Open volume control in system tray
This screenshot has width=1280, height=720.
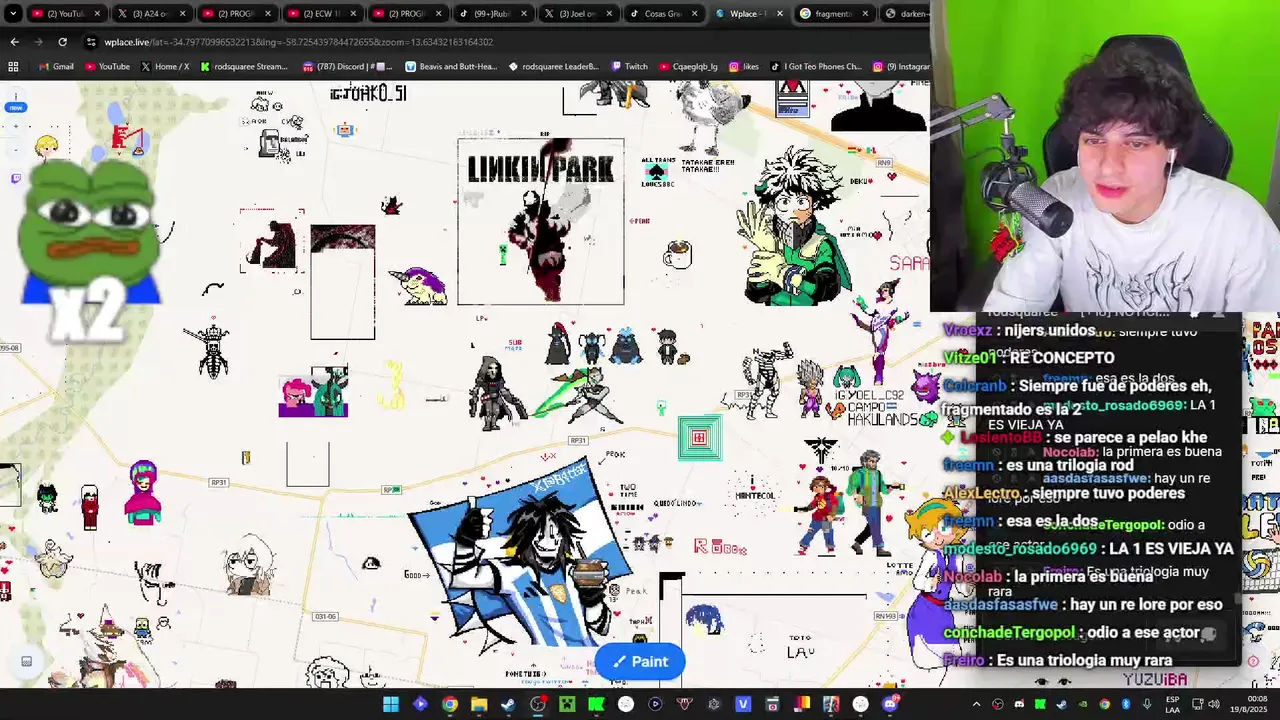[x=1214, y=704]
